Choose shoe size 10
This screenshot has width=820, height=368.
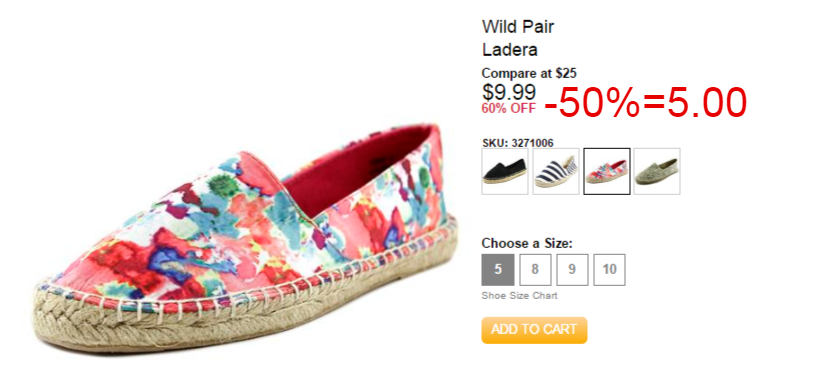pyautogui.click(x=609, y=270)
